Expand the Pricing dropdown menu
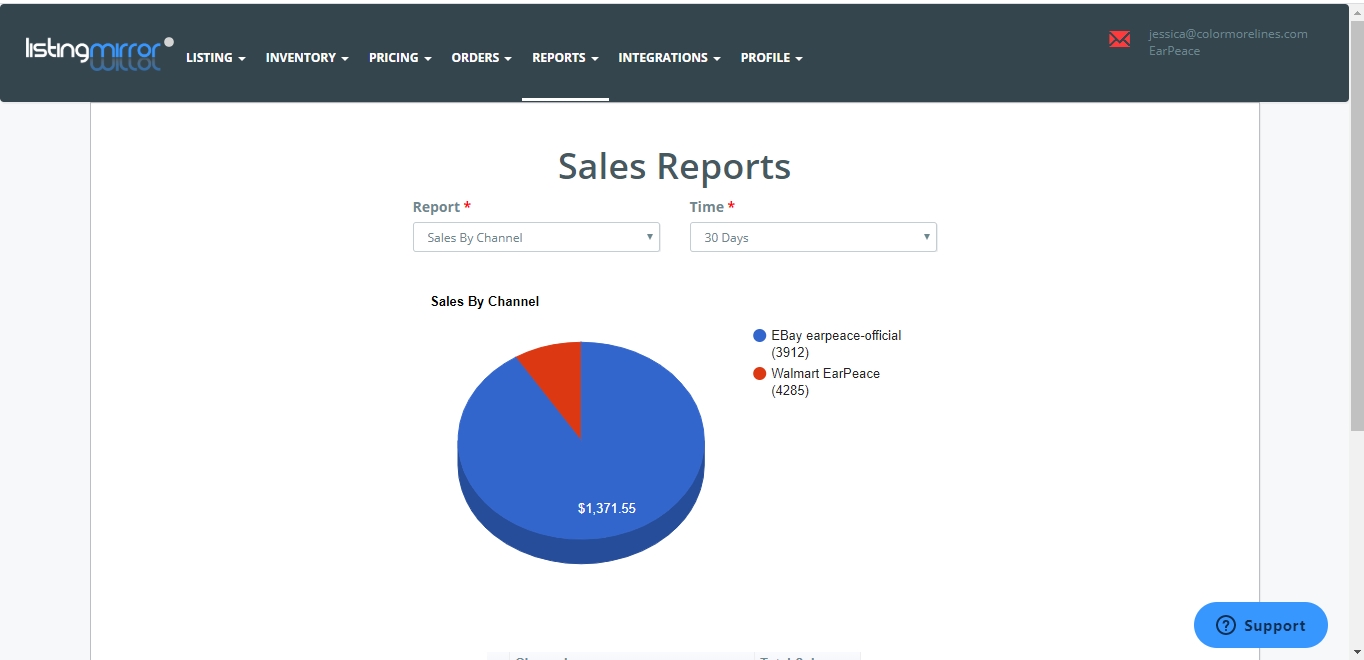 (400, 58)
